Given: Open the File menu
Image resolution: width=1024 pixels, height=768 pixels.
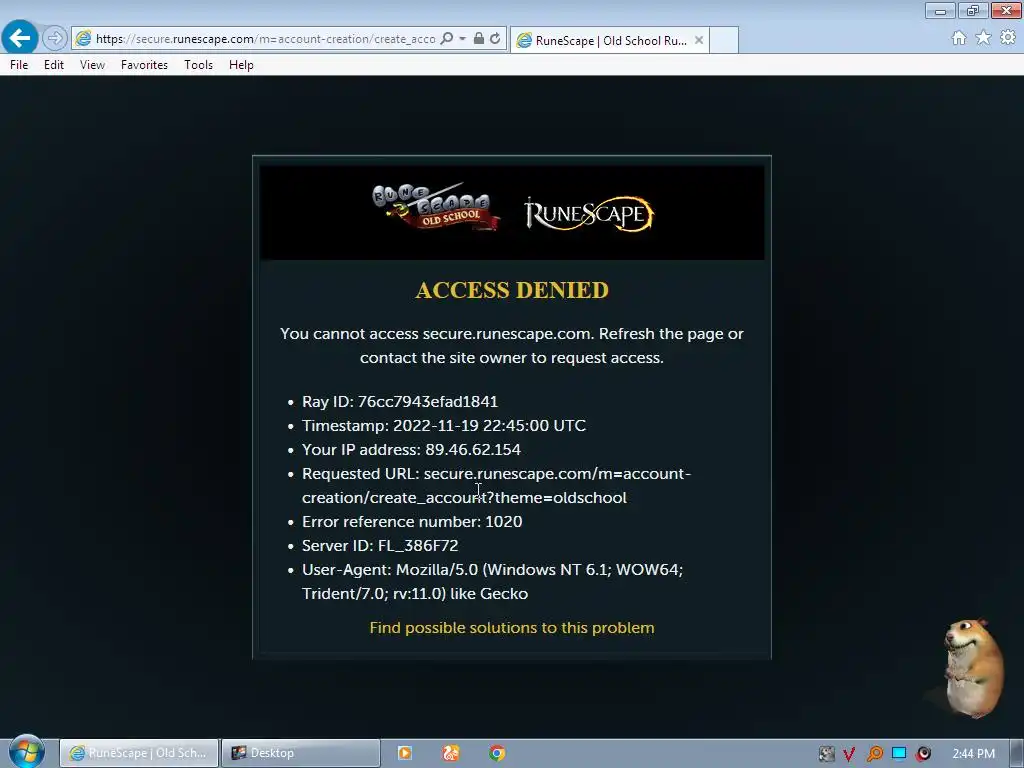Looking at the screenshot, I should (x=19, y=65).
